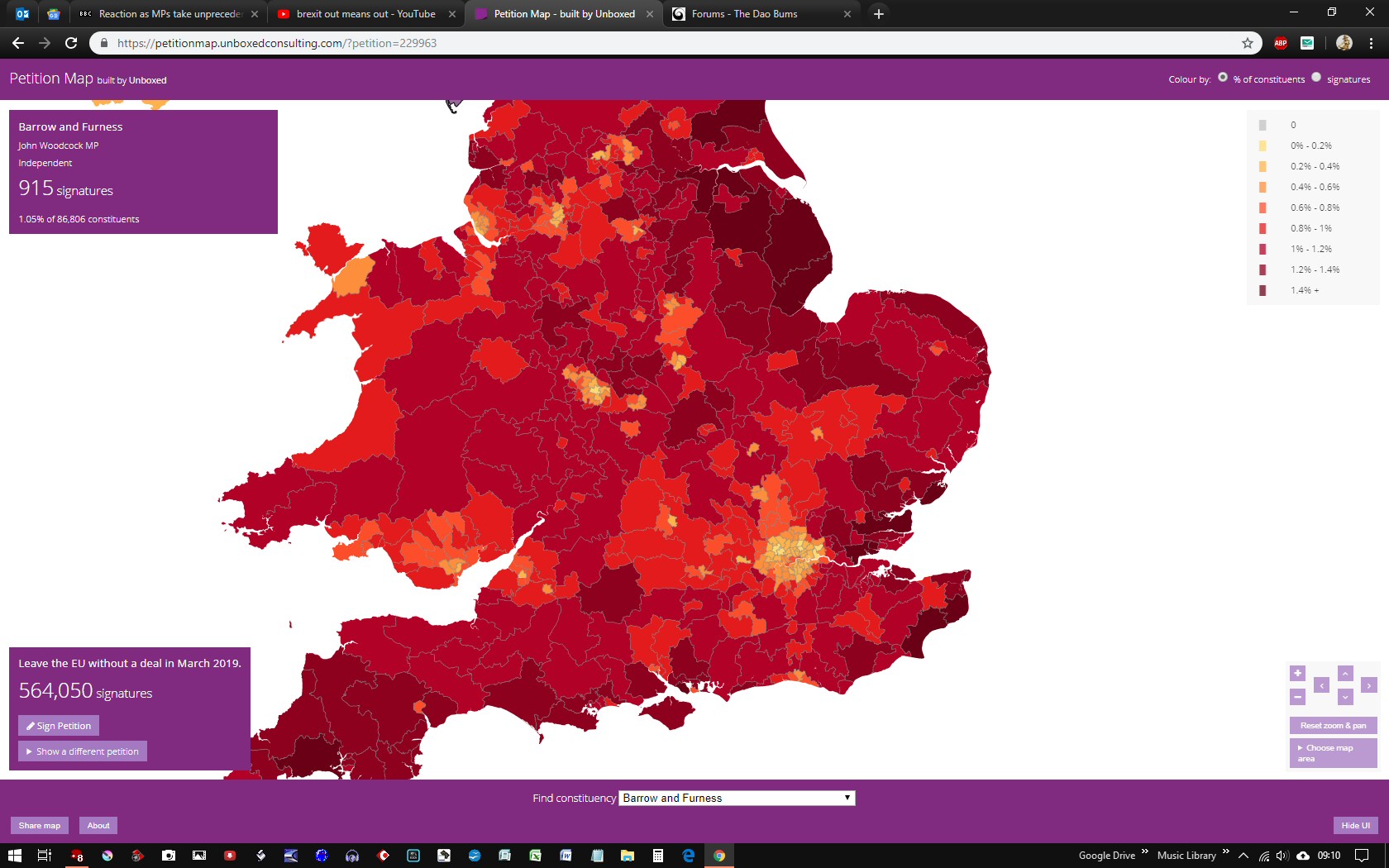Switch to the brexit YouTube tab
1389x868 pixels.
point(365,14)
